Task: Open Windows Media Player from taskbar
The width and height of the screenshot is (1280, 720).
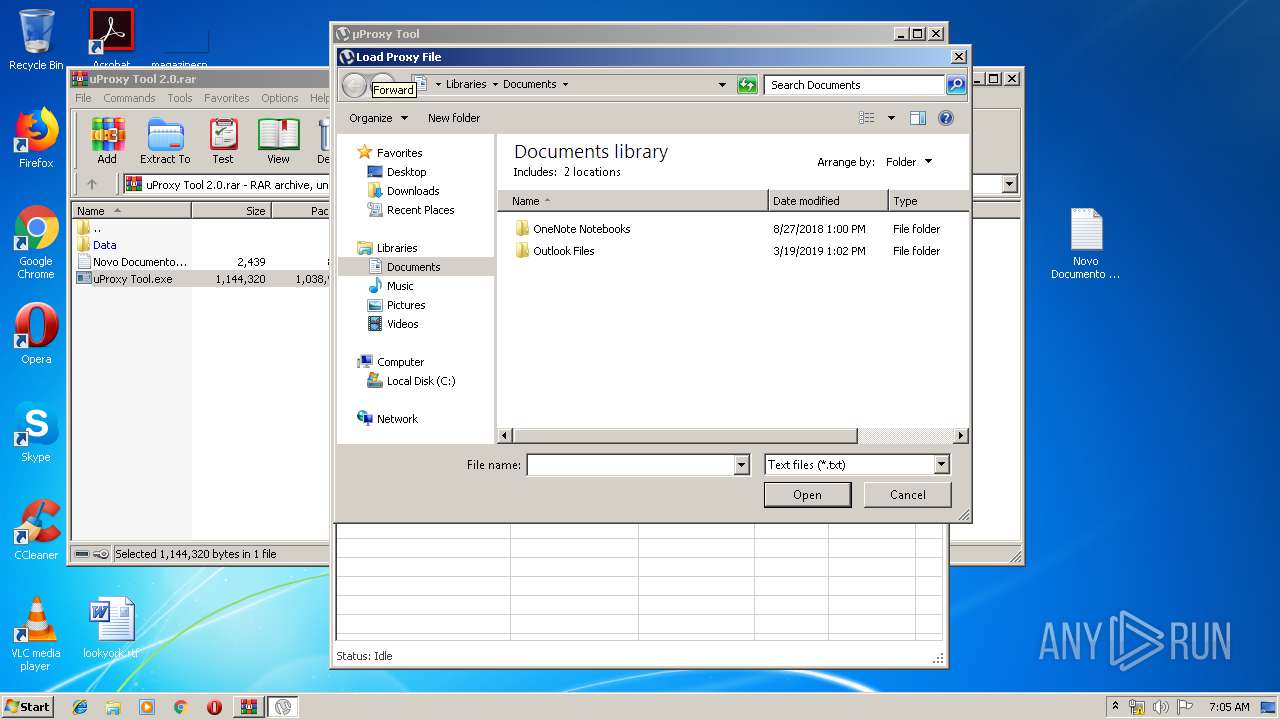Action: click(x=147, y=707)
